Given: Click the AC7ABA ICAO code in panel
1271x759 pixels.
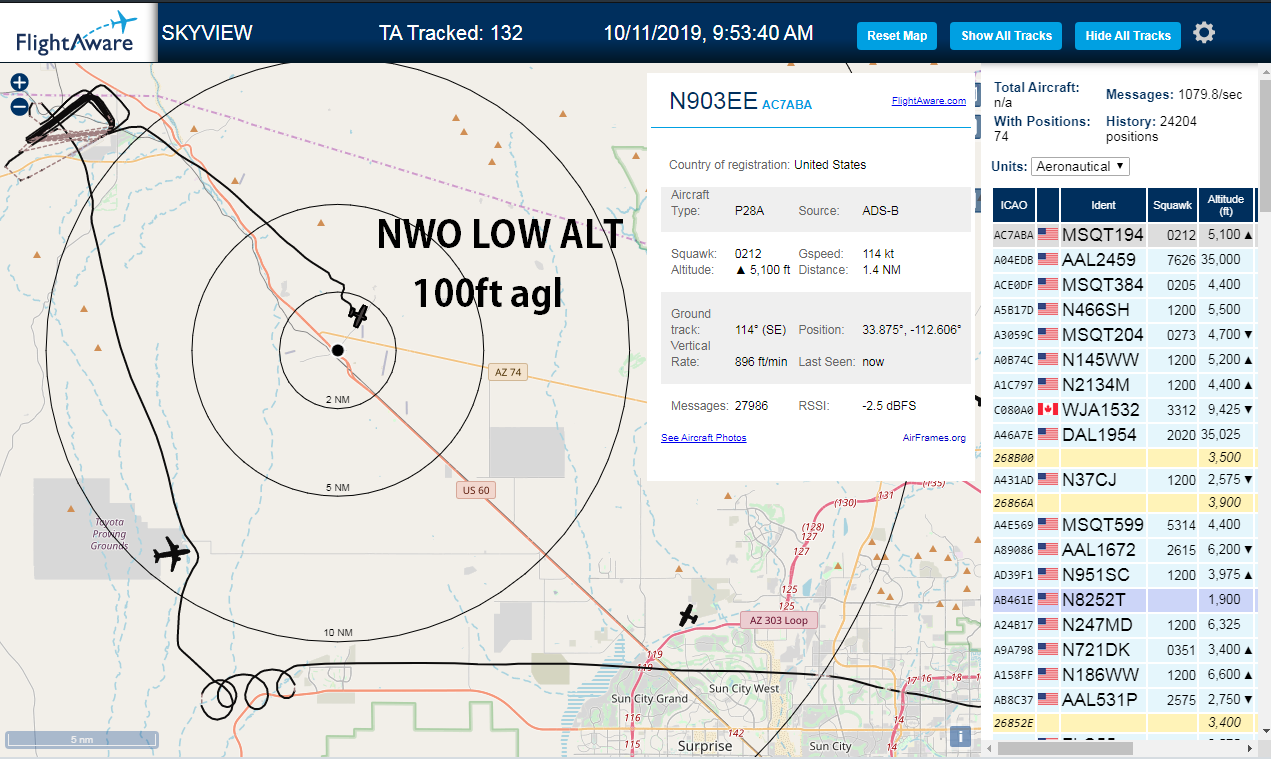Looking at the screenshot, I should pos(787,105).
